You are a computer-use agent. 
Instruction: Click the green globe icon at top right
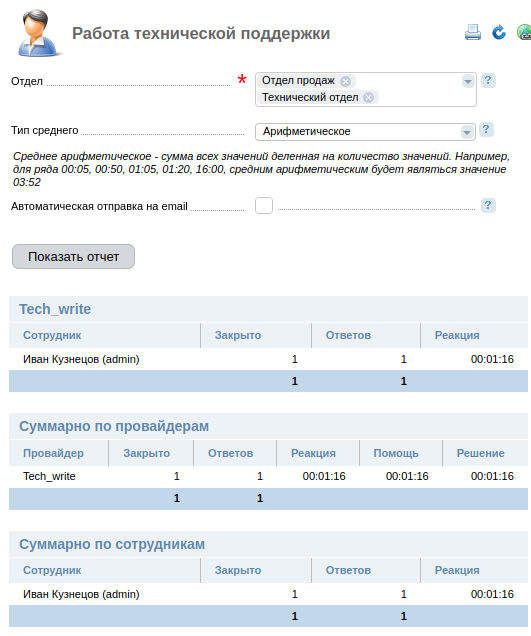(524, 32)
